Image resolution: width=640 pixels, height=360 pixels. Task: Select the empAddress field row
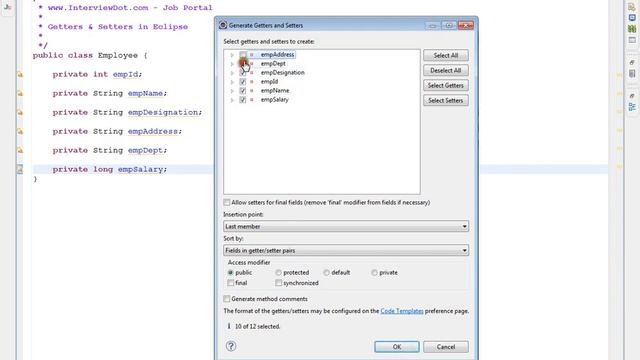coord(277,55)
